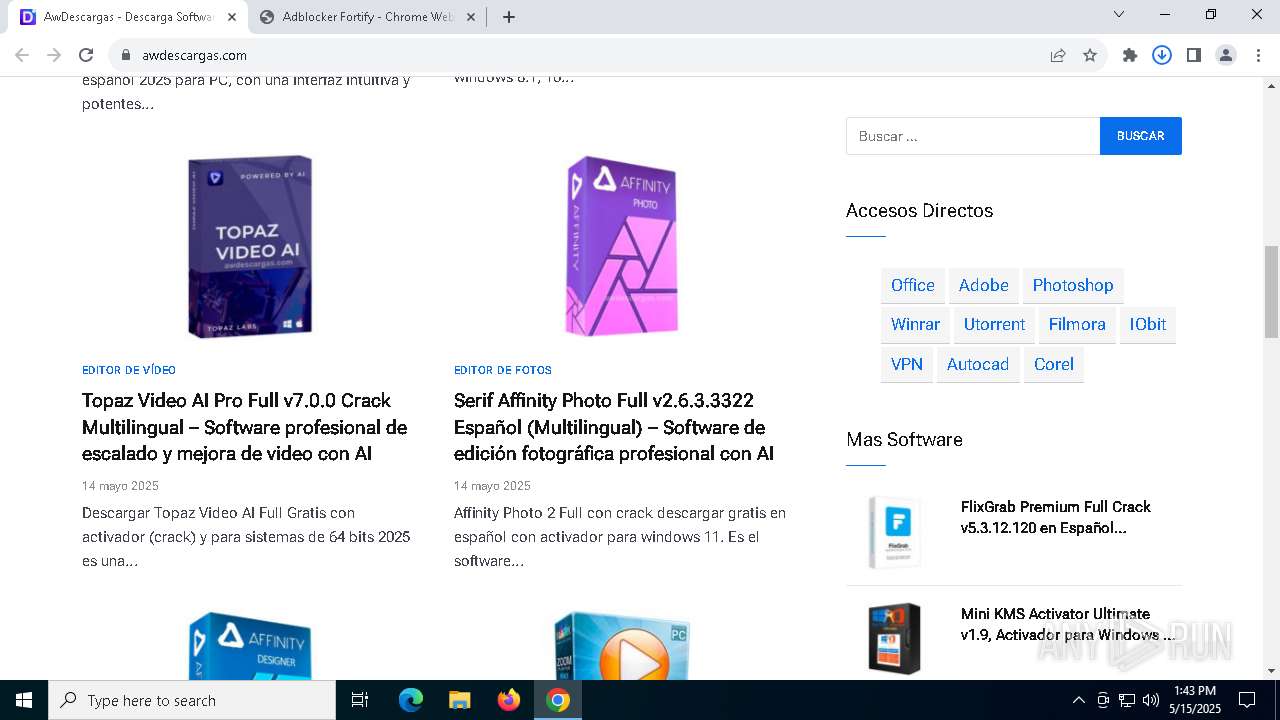Expand the tab search chevron
Image resolution: width=1280 pixels, height=720 pixels.
tap(1119, 14)
